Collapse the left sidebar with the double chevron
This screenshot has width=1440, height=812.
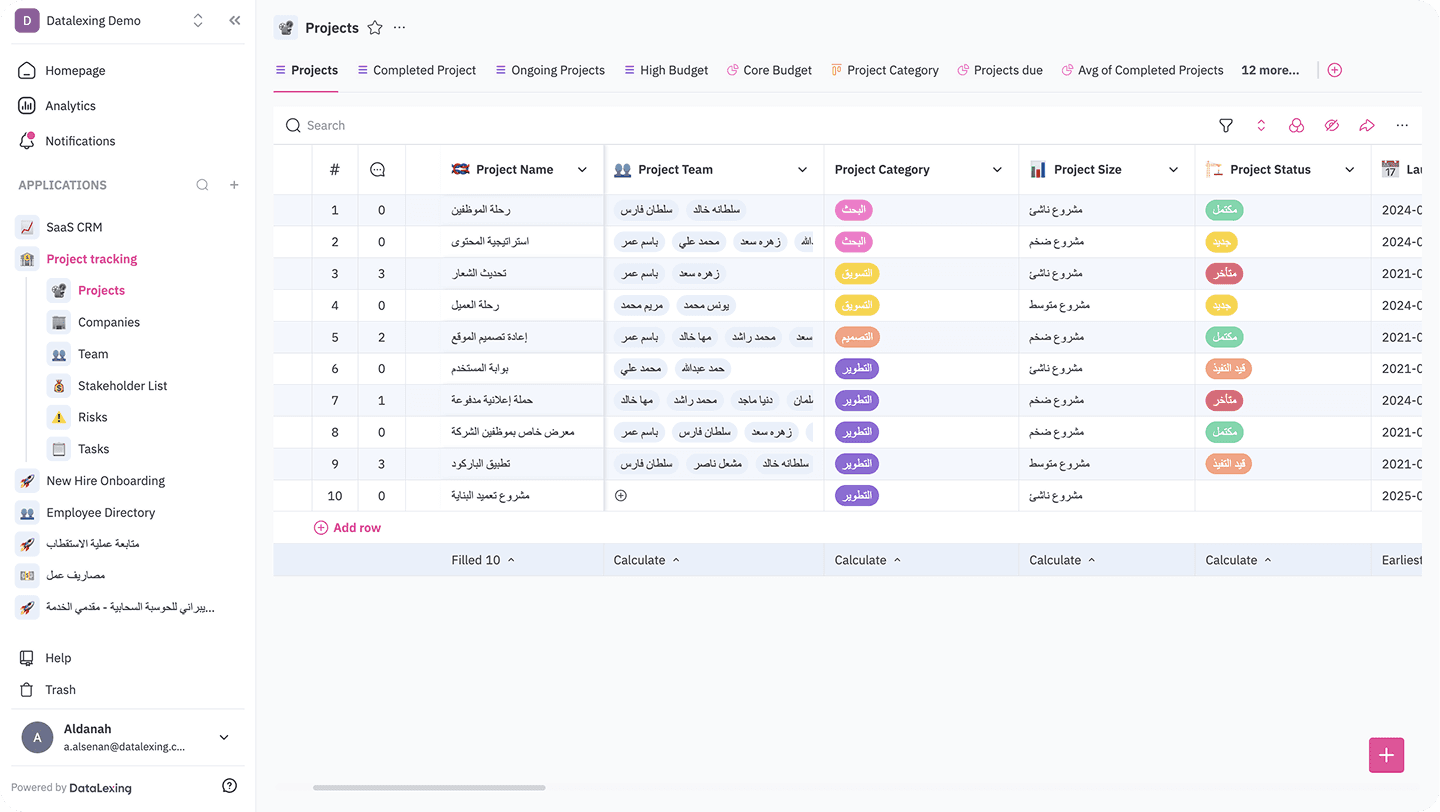(x=234, y=19)
